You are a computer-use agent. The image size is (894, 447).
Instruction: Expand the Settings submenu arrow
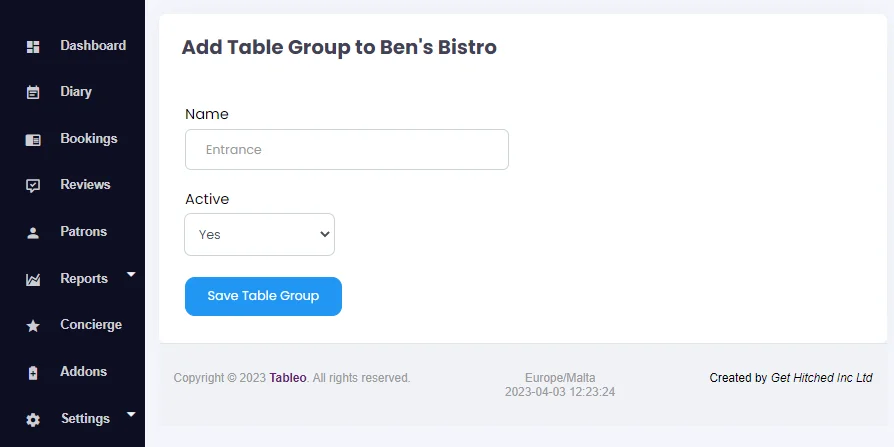pyautogui.click(x=131, y=415)
